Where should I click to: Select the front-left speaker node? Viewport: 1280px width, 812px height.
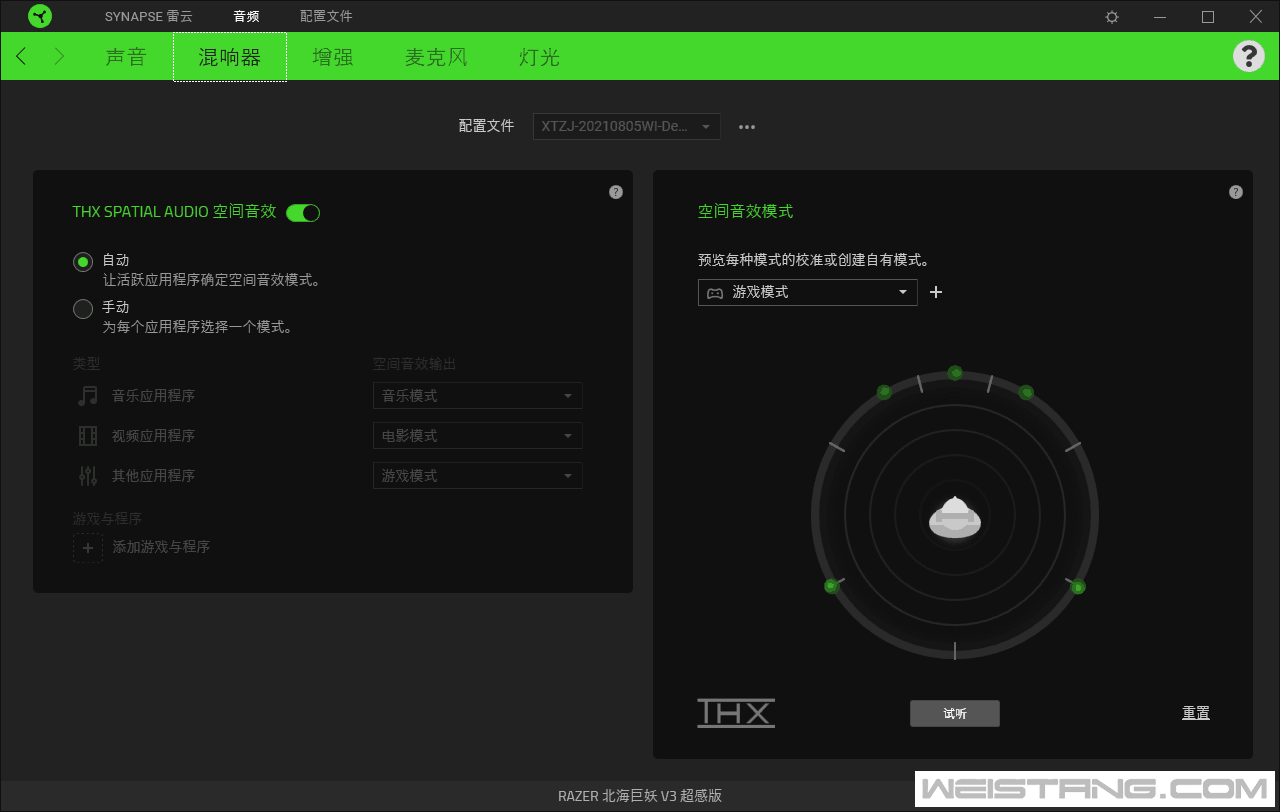(884, 392)
